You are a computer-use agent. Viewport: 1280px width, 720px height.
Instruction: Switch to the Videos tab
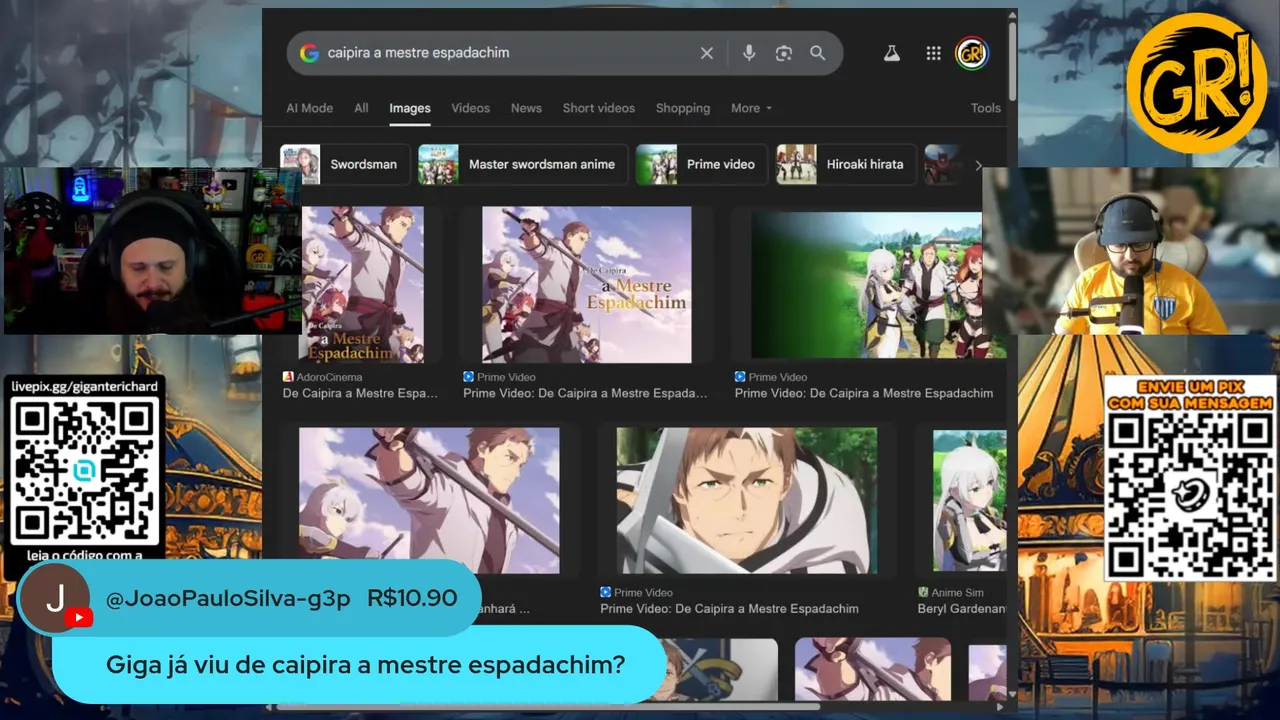470,108
